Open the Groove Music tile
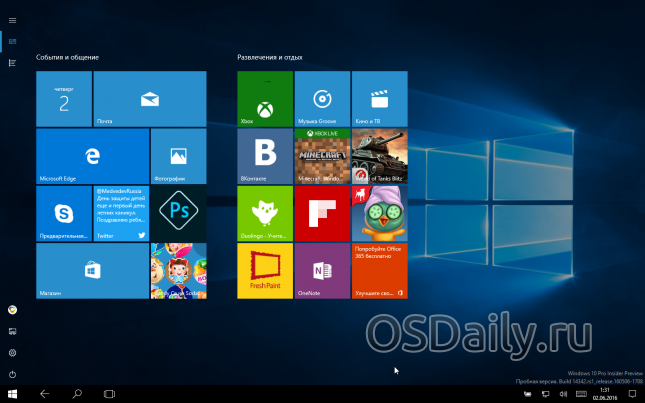Viewport: 645px width, 403px height. (x=322, y=99)
